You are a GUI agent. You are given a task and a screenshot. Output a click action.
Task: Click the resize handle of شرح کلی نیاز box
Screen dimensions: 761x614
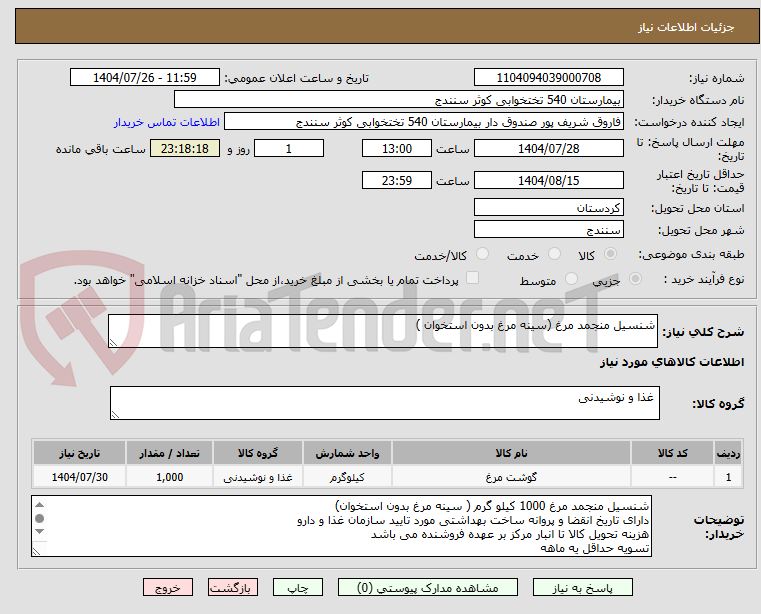click(114, 343)
